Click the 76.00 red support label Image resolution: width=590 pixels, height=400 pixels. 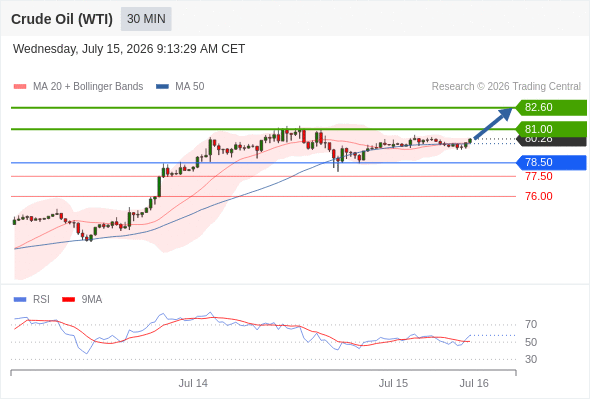[539, 196]
